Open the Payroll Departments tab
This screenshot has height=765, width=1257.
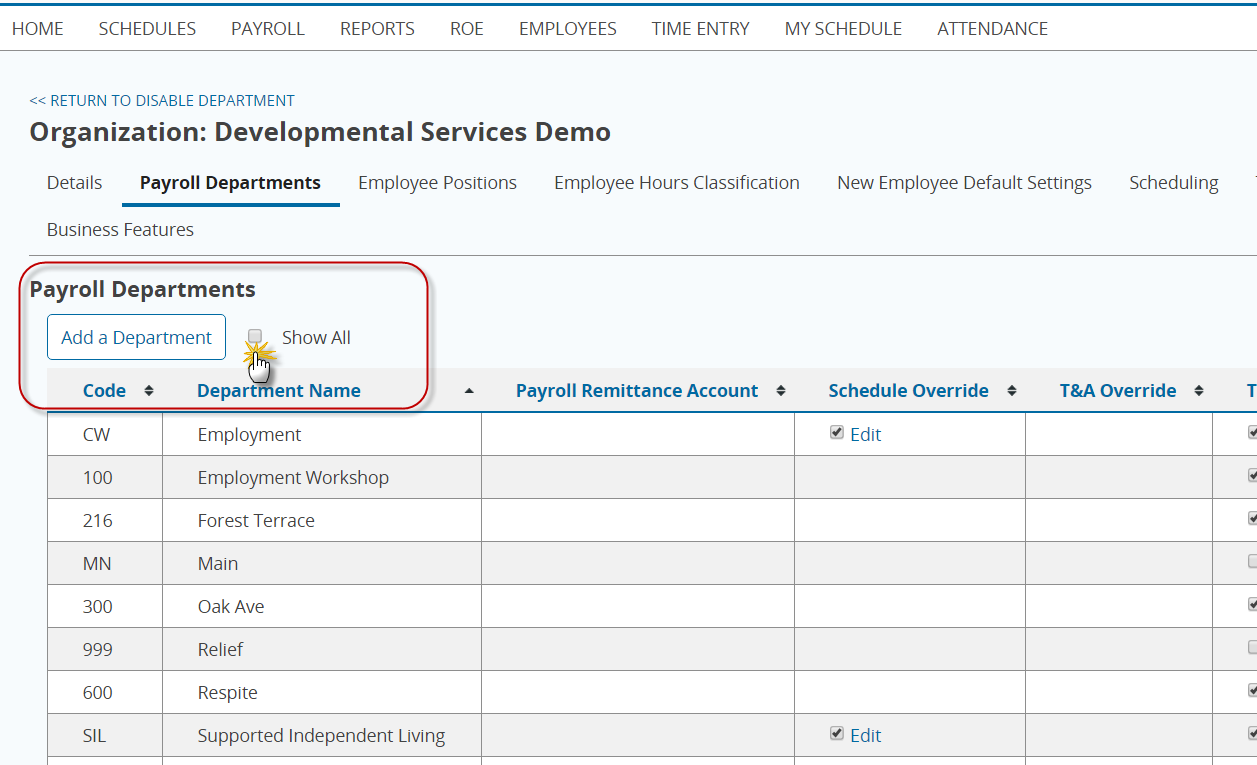pyautogui.click(x=230, y=183)
